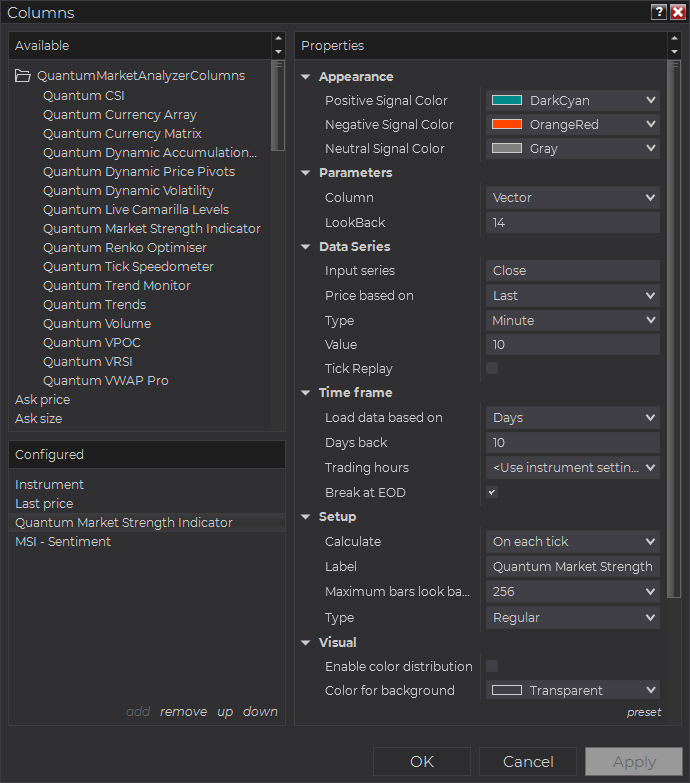Image resolution: width=690 pixels, height=783 pixels.
Task: Uncheck the Break at EOD checkbox
Action: click(492, 492)
